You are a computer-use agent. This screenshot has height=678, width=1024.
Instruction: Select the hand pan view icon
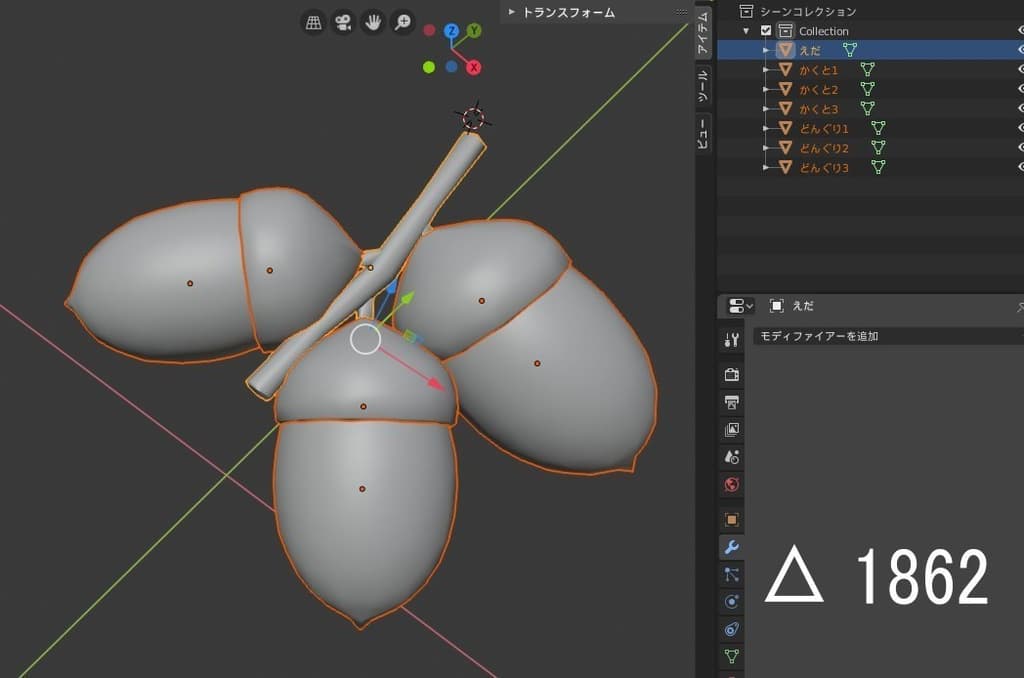[374, 22]
